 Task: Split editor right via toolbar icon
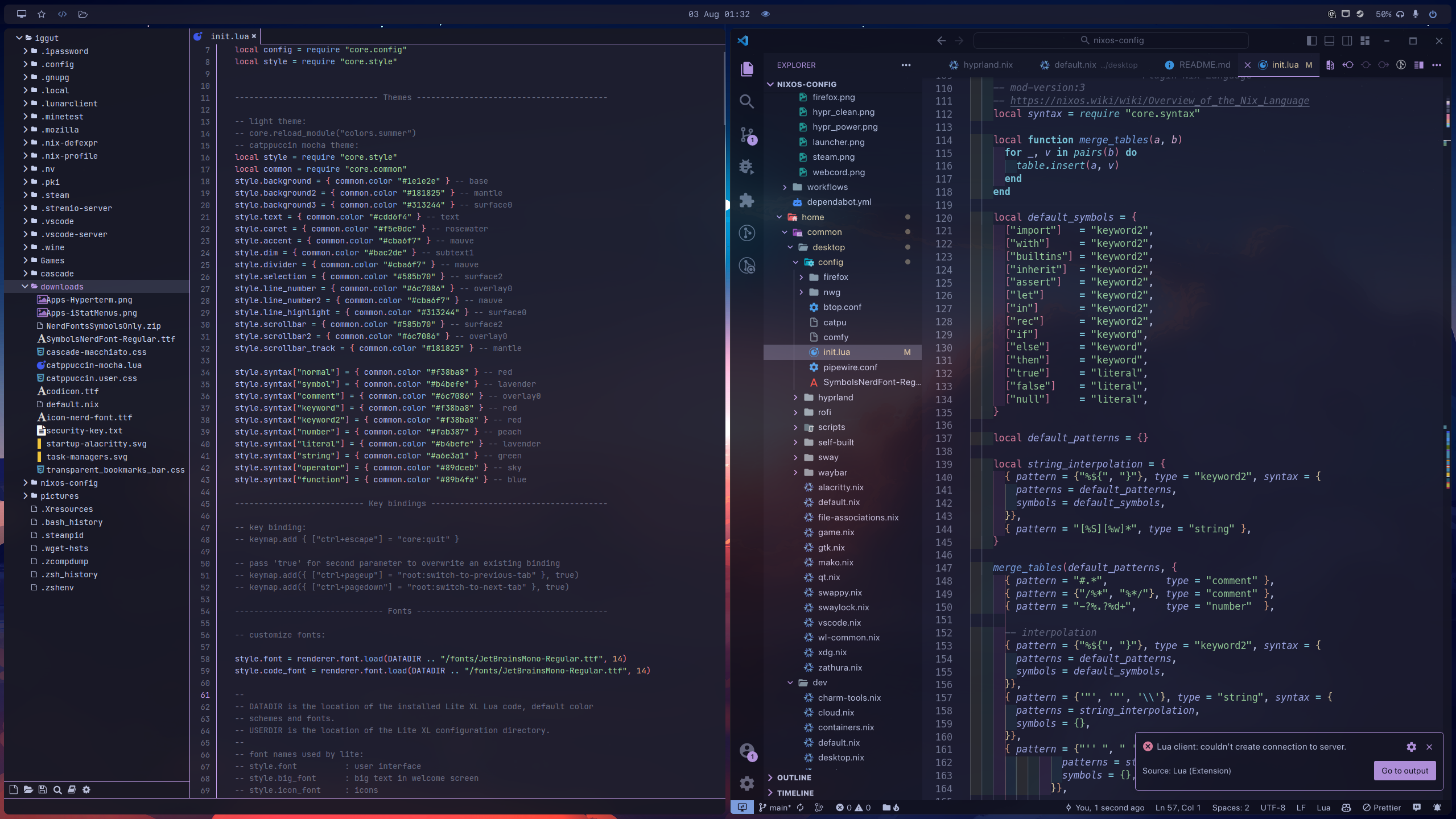point(1418,65)
